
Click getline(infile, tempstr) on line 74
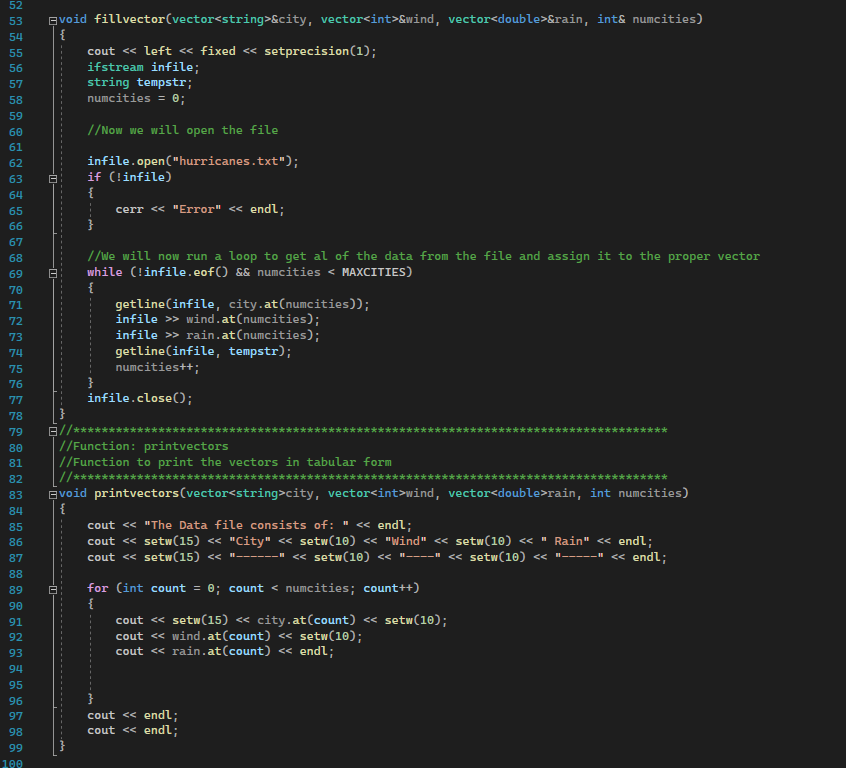(200, 351)
